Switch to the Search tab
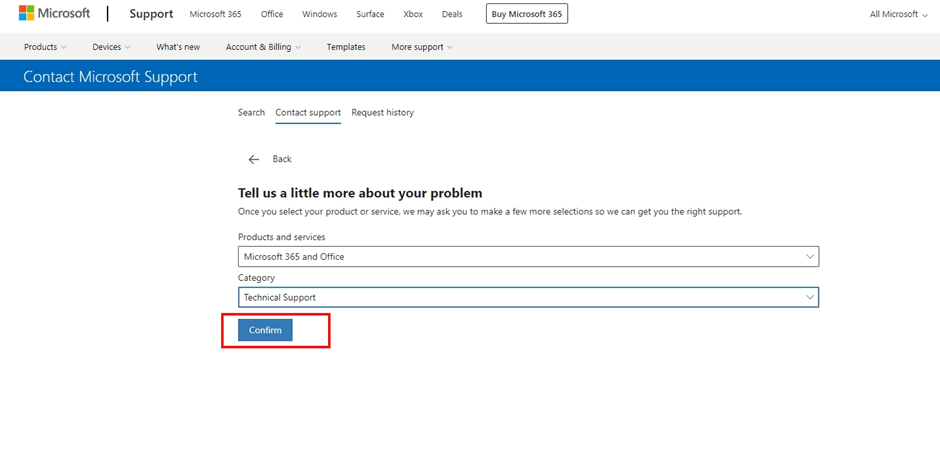The image size is (940, 454). tap(251, 112)
